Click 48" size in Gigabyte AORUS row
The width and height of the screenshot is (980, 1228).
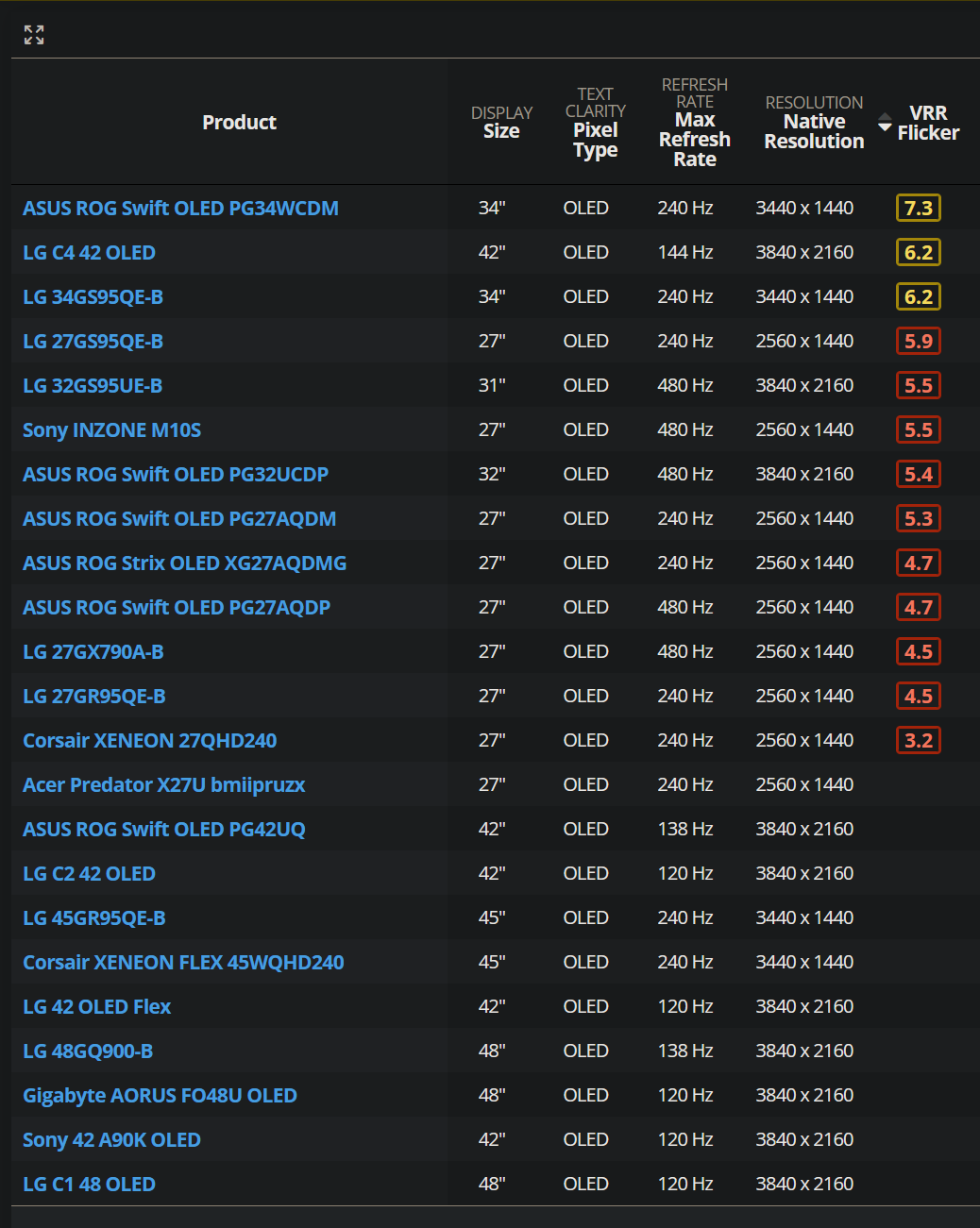(492, 1095)
